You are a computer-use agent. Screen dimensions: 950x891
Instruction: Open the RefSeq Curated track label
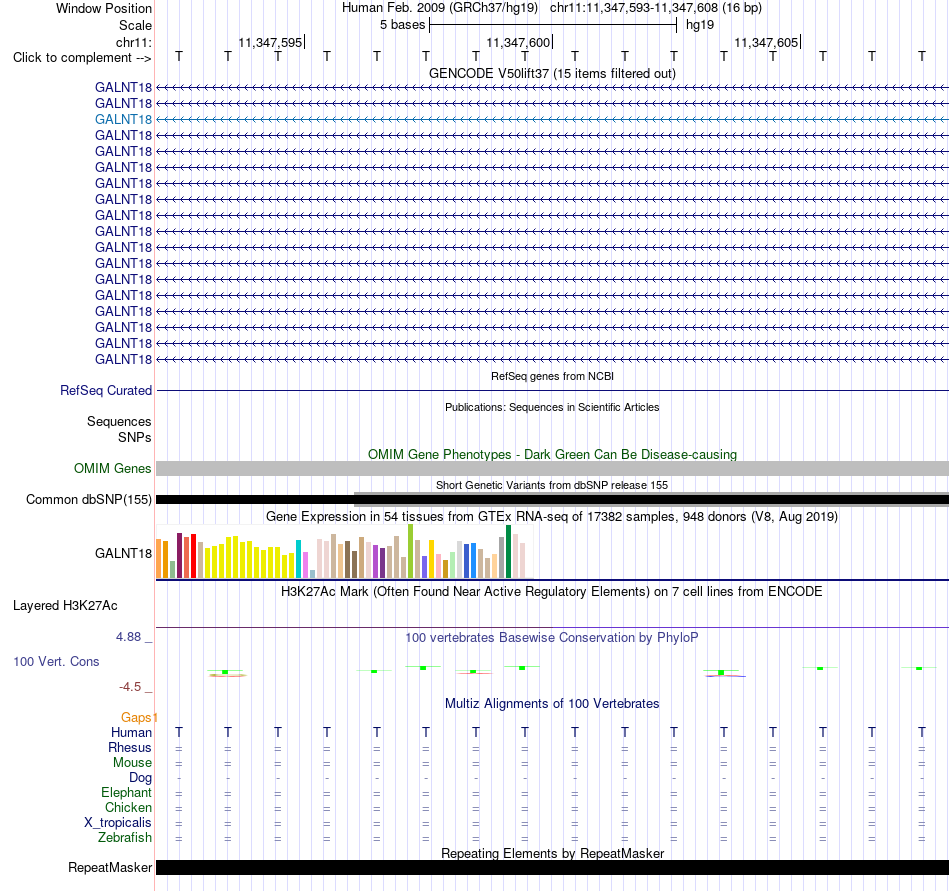click(x=105, y=391)
